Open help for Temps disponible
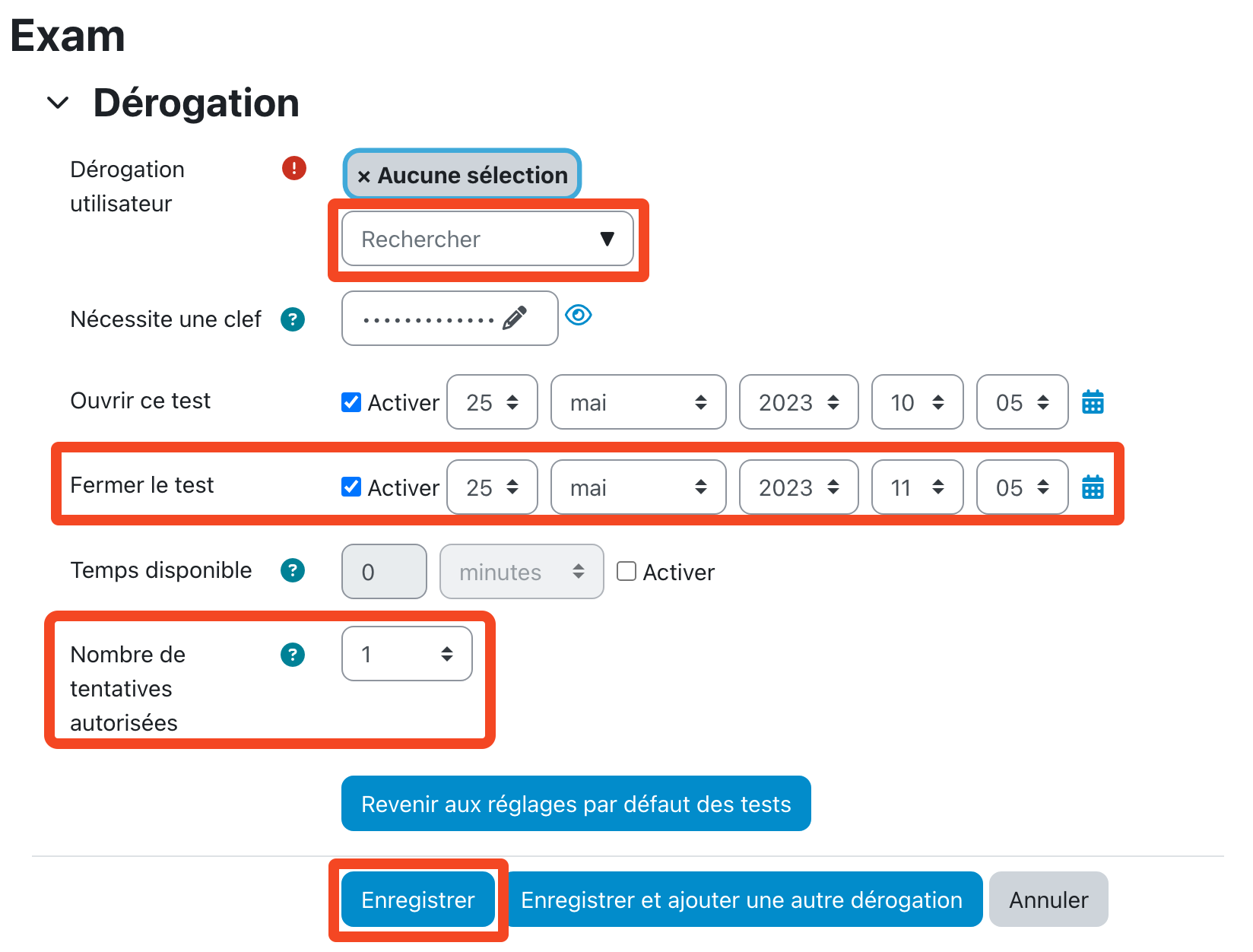 [x=293, y=570]
